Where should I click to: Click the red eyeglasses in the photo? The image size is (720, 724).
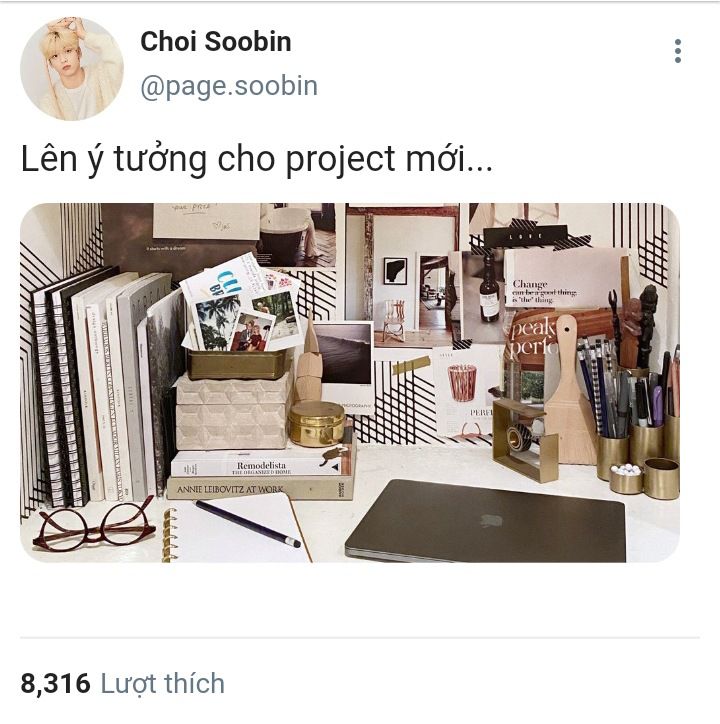pos(94,525)
